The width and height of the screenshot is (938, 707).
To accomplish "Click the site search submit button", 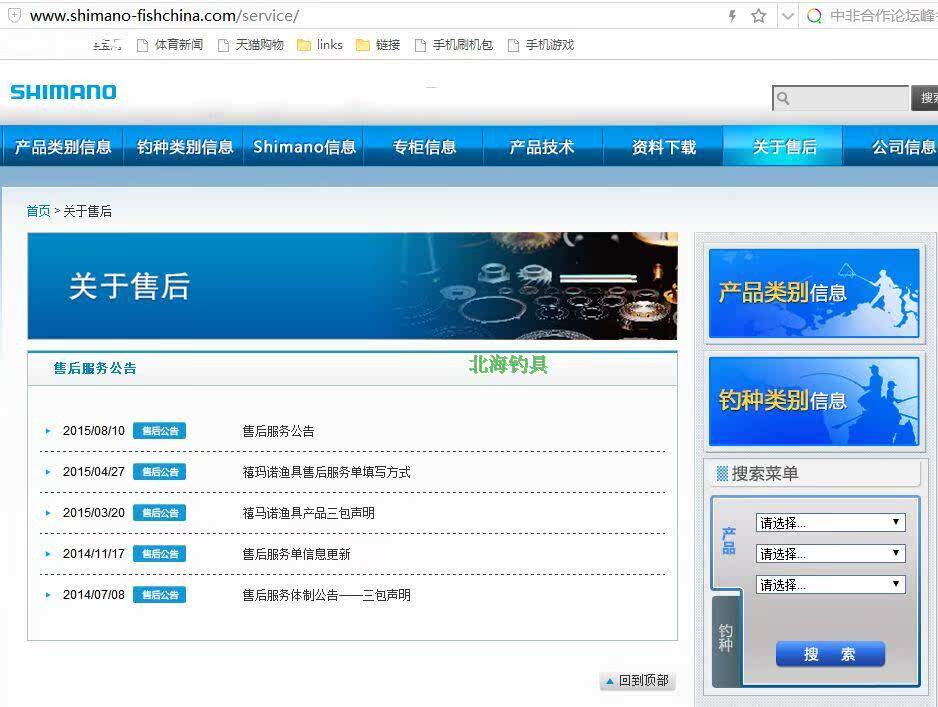I will point(924,98).
